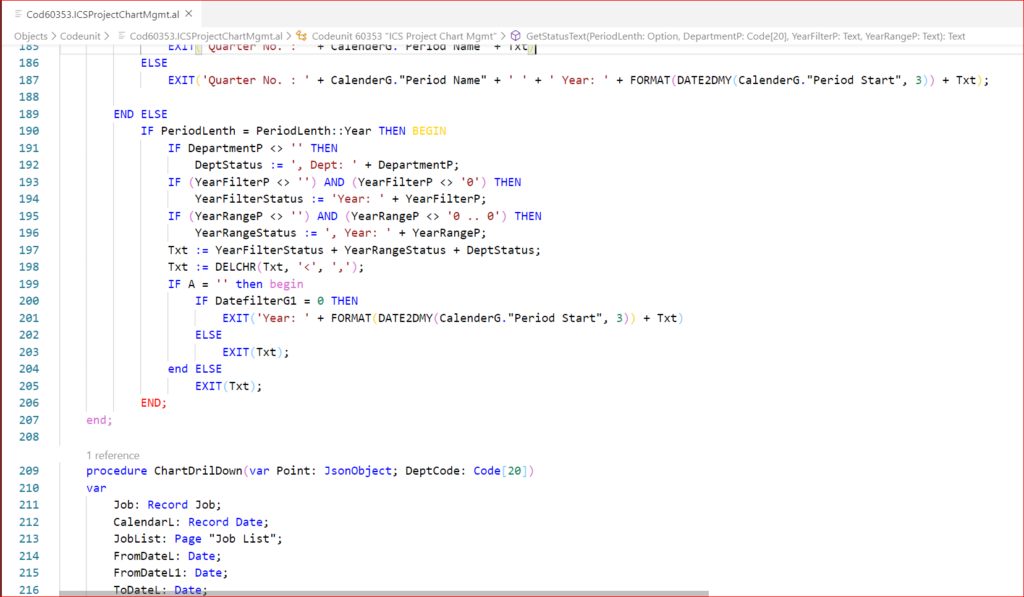Click DELCHR function on line 198
The image size is (1024, 597).
(235, 266)
